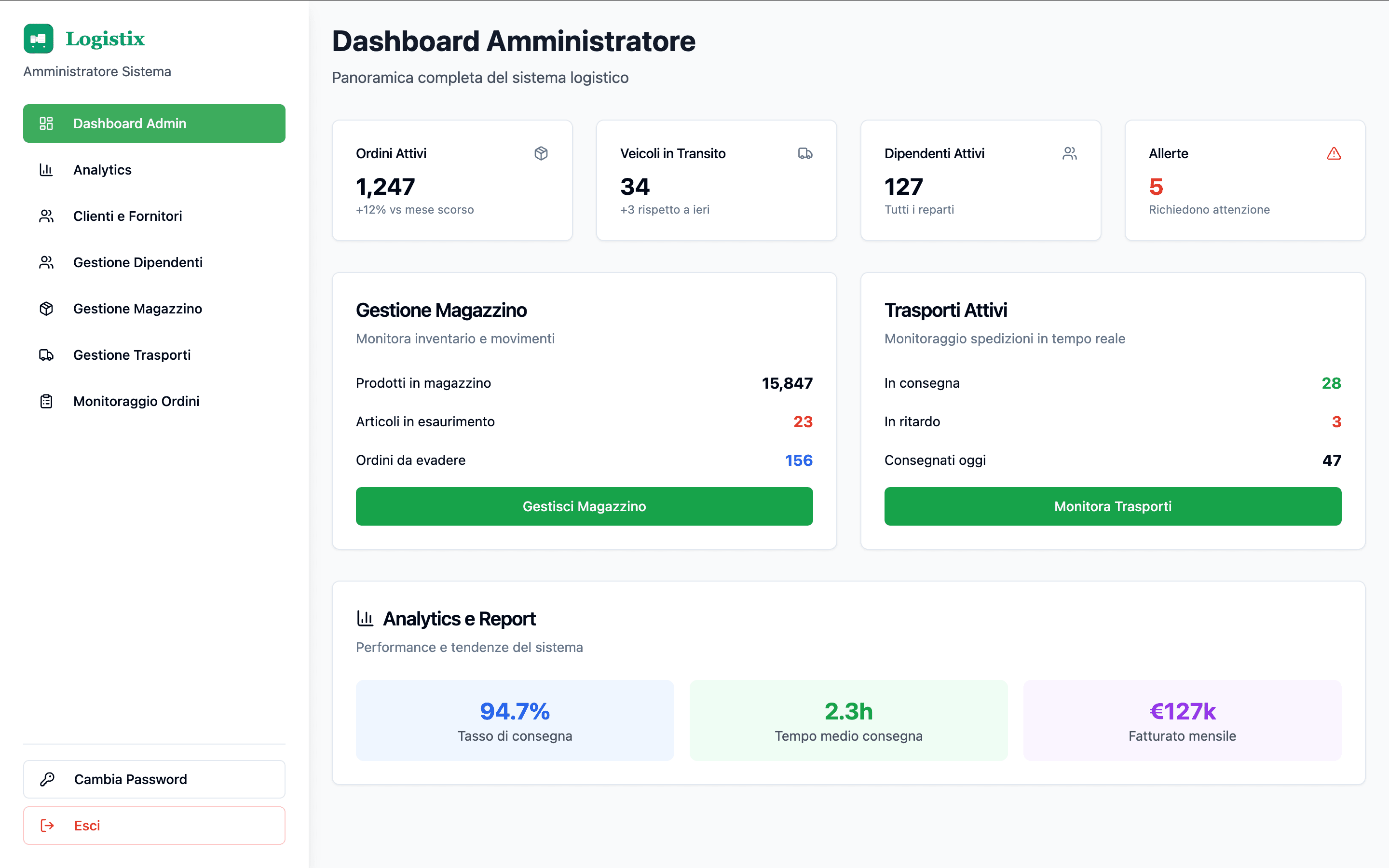
Task: Click the logout arrow icon in Esci
Action: coord(47,826)
